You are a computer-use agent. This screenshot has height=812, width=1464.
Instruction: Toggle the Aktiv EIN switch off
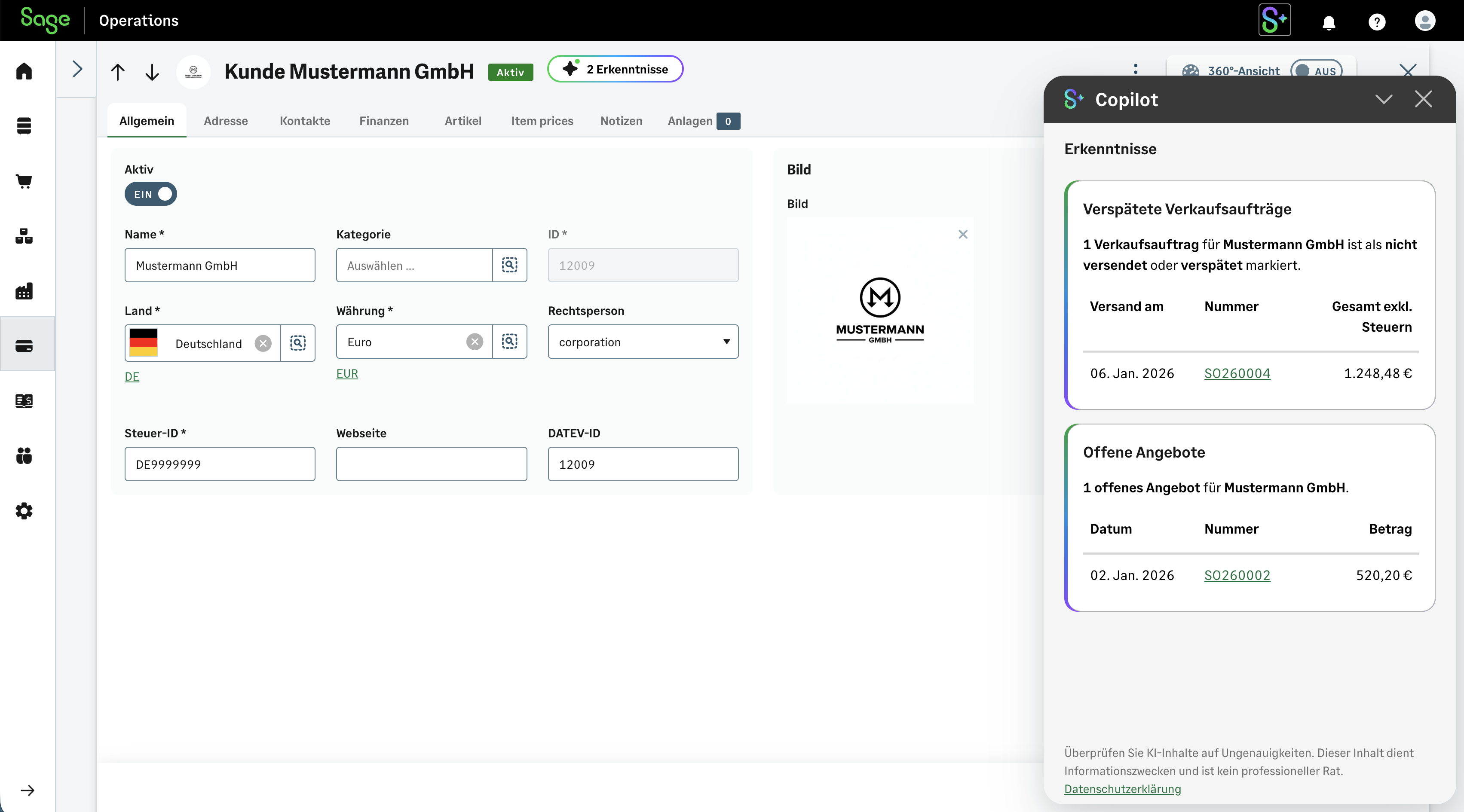pos(150,194)
